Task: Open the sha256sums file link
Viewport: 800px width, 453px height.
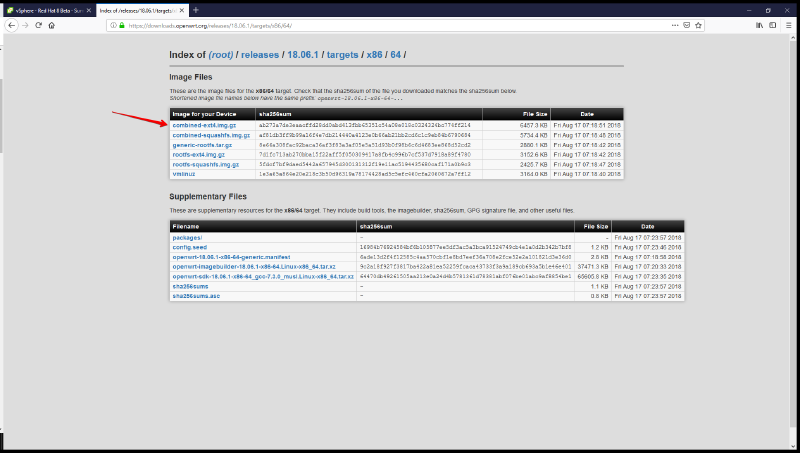Action: (190, 286)
